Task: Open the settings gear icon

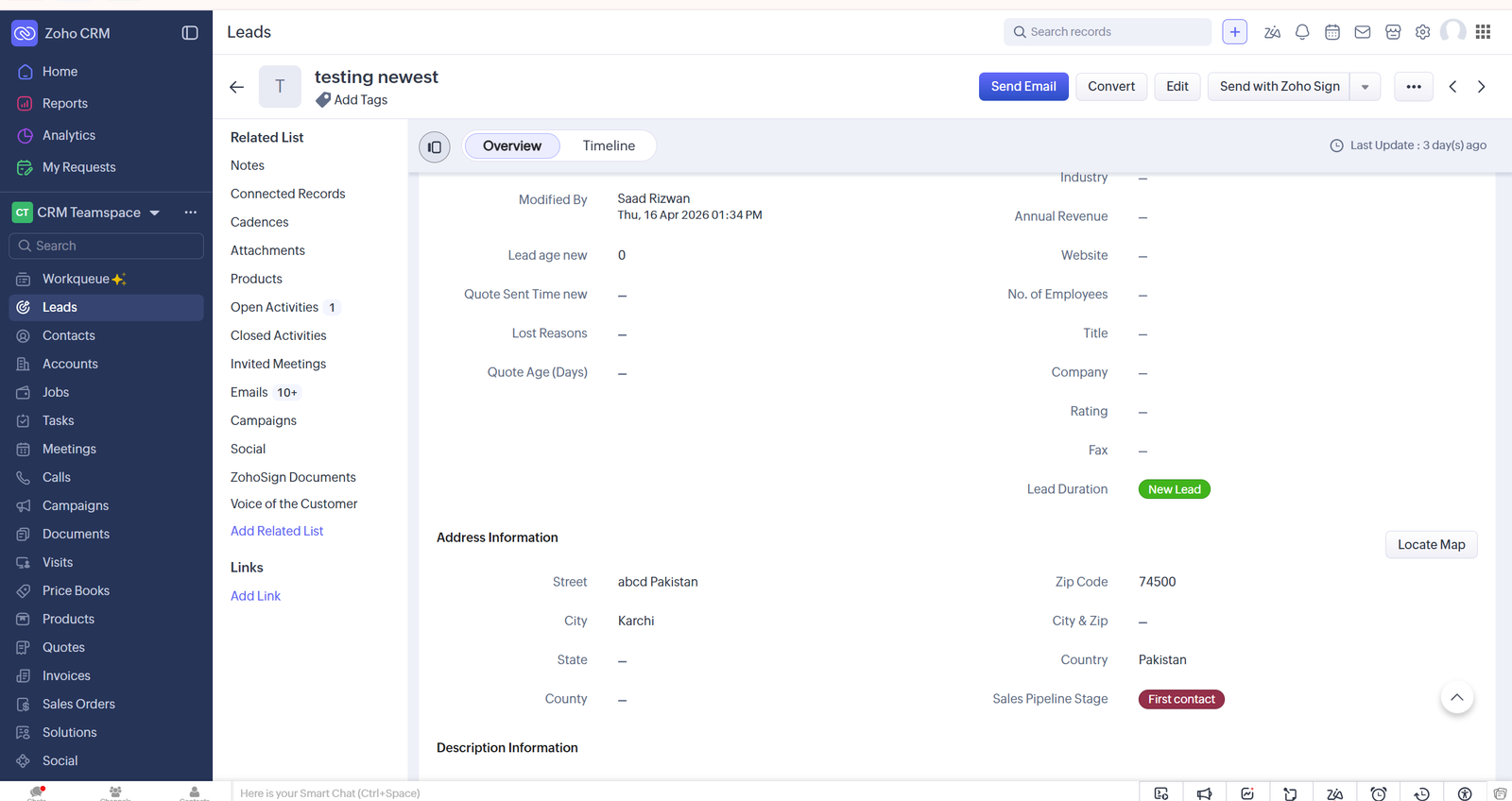Action: pyautogui.click(x=1423, y=32)
